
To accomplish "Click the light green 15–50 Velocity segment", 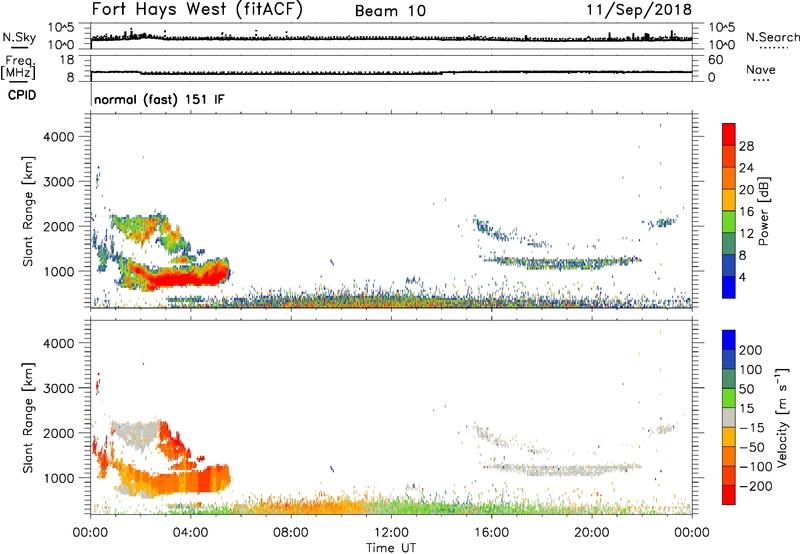I will [x=729, y=398].
